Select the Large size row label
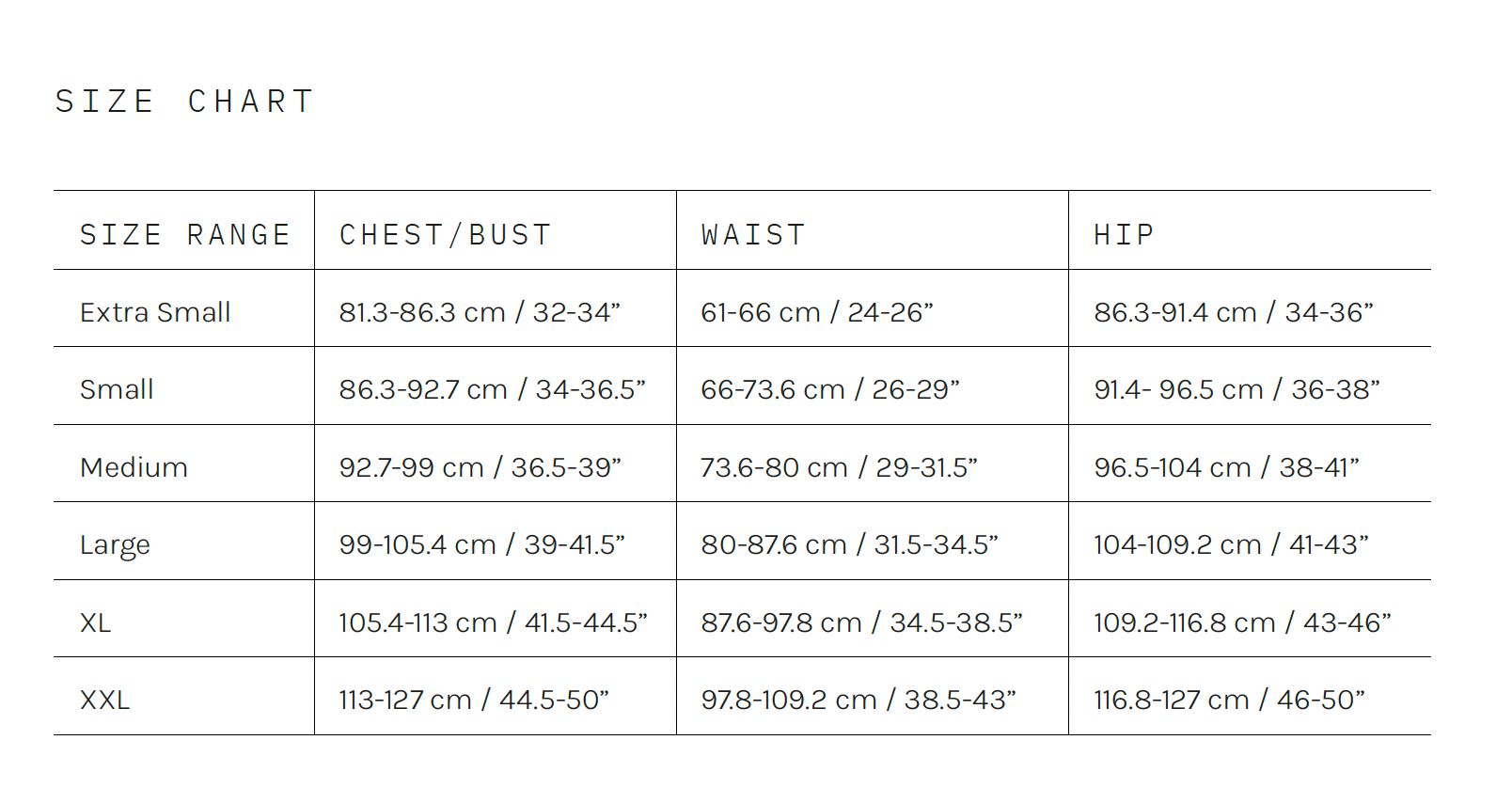 coord(115,545)
